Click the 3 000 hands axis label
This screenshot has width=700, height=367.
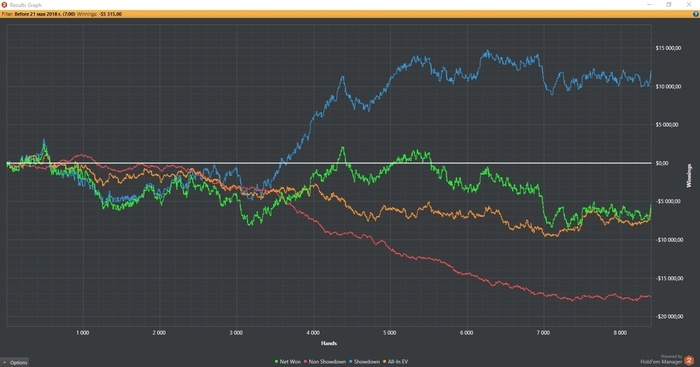click(x=236, y=333)
